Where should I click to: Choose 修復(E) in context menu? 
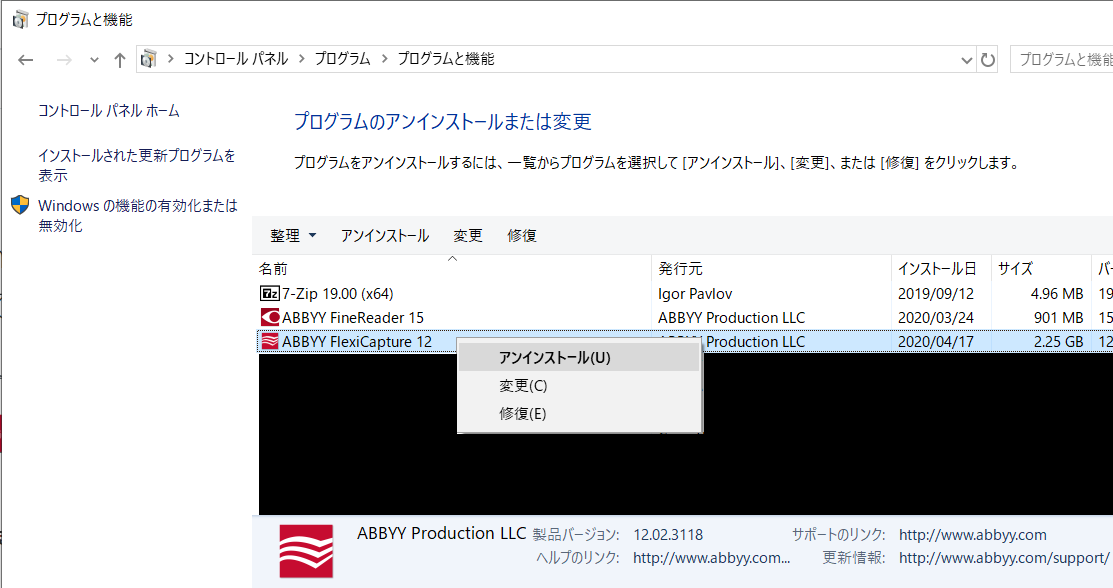(x=580, y=413)
